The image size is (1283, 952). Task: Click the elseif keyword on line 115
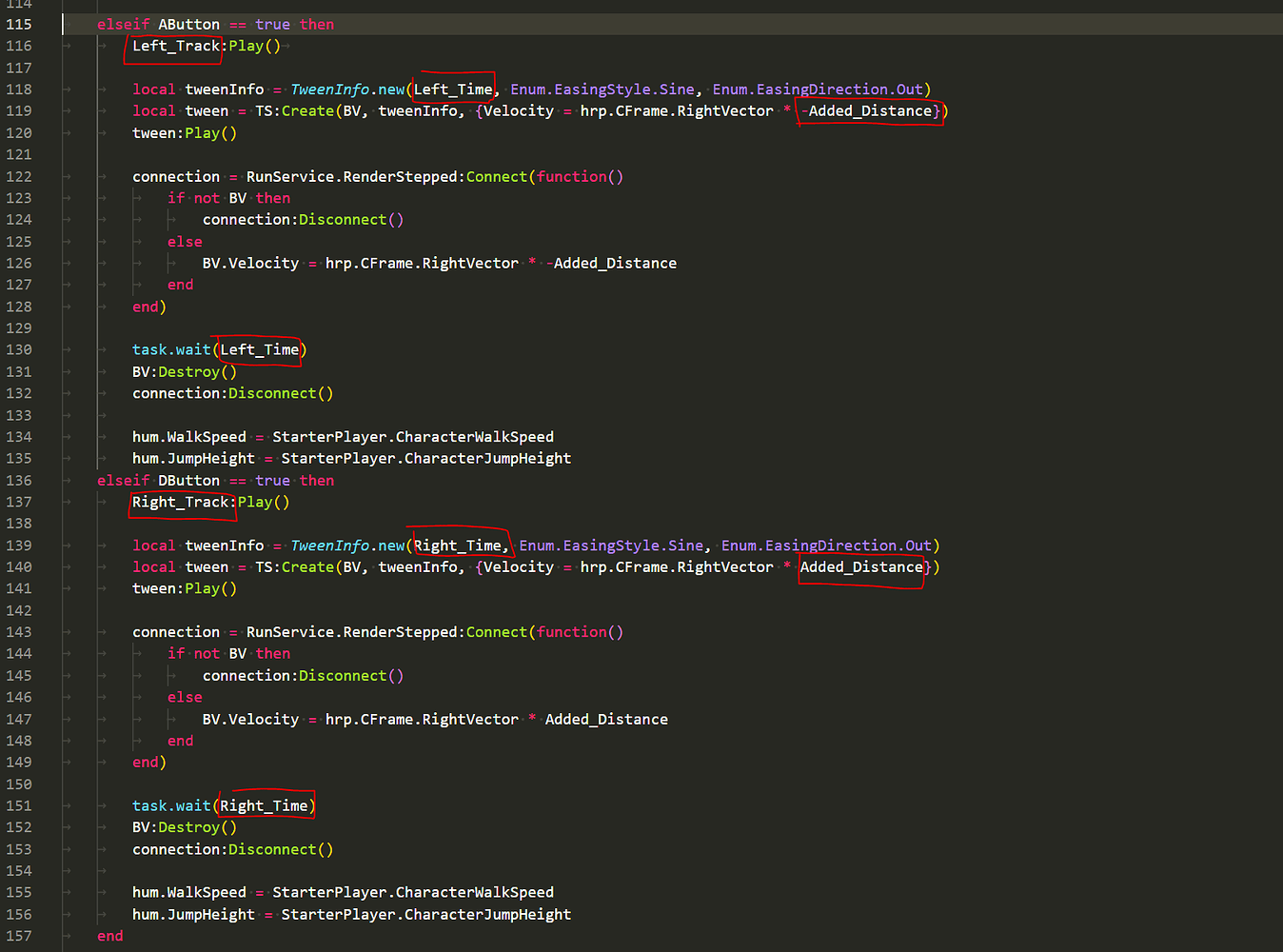point(123,24)
